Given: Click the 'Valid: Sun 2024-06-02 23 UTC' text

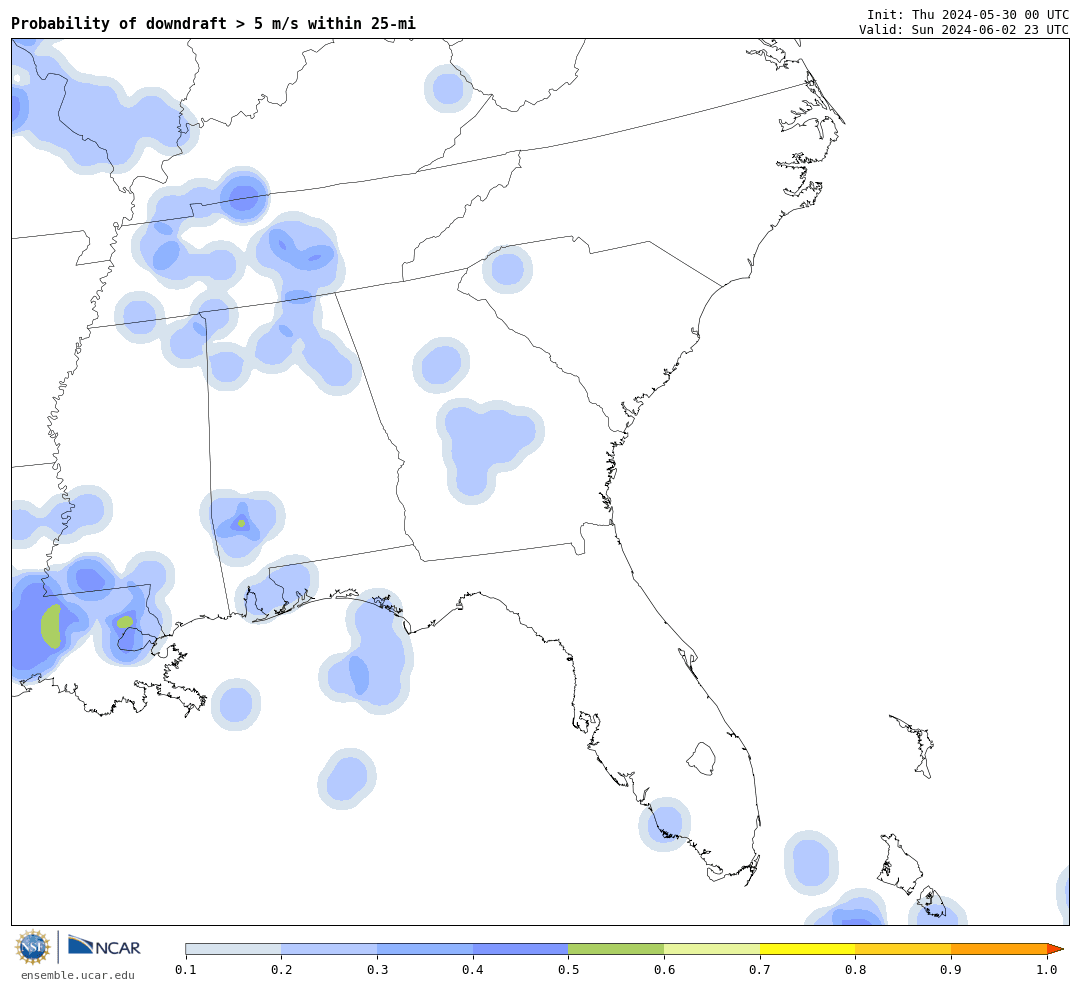Looking at the screenshot, I should pos(964,30).
